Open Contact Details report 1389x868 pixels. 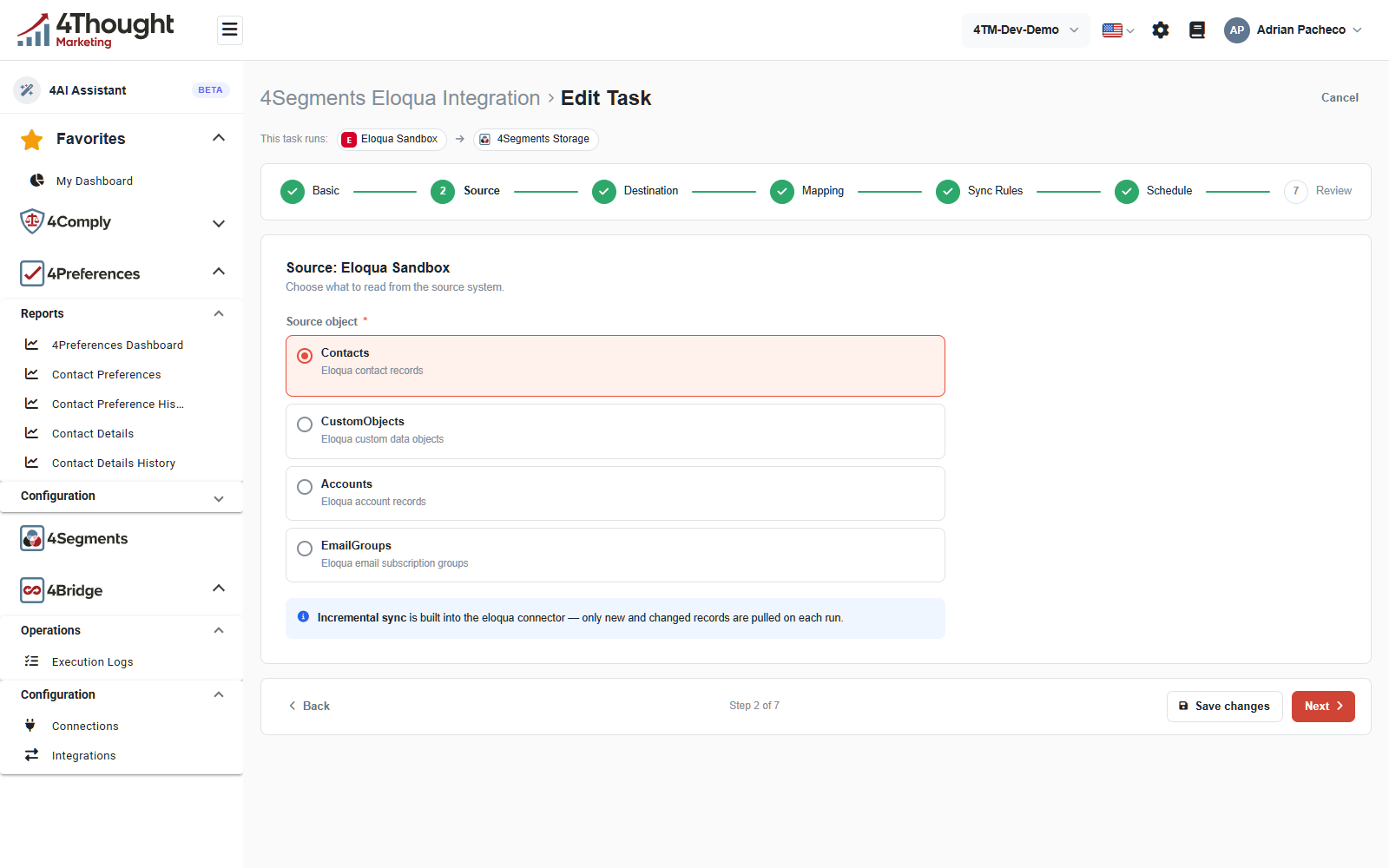(93, 433)
